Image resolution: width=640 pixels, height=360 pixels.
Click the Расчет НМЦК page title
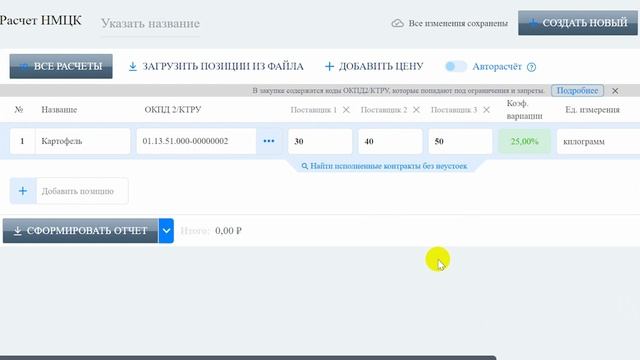tap(41, 20)
